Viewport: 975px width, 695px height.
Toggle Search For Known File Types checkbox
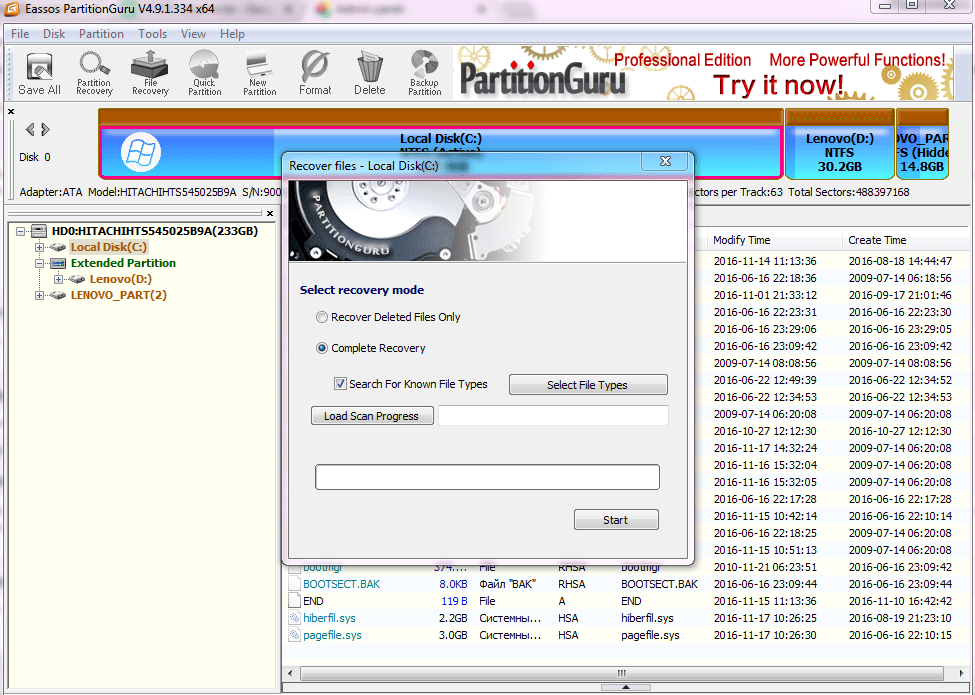pos(340,384)
